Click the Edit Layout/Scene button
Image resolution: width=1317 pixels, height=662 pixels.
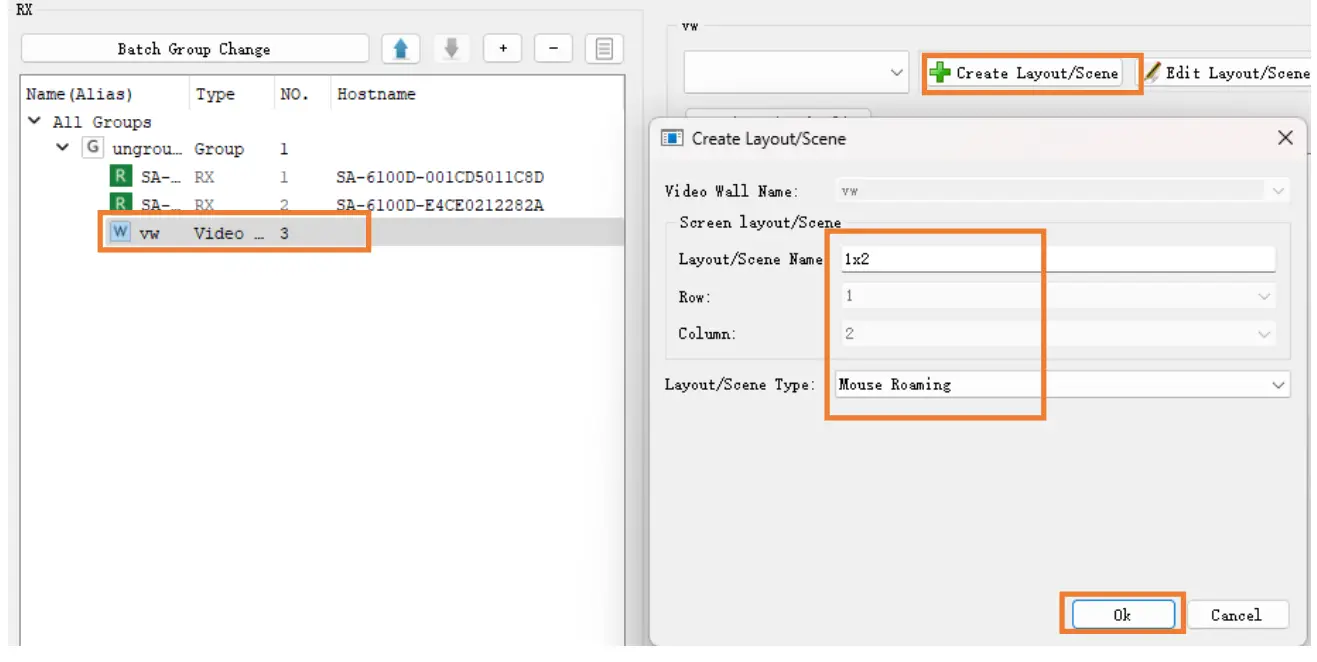tap(1226, 73)
